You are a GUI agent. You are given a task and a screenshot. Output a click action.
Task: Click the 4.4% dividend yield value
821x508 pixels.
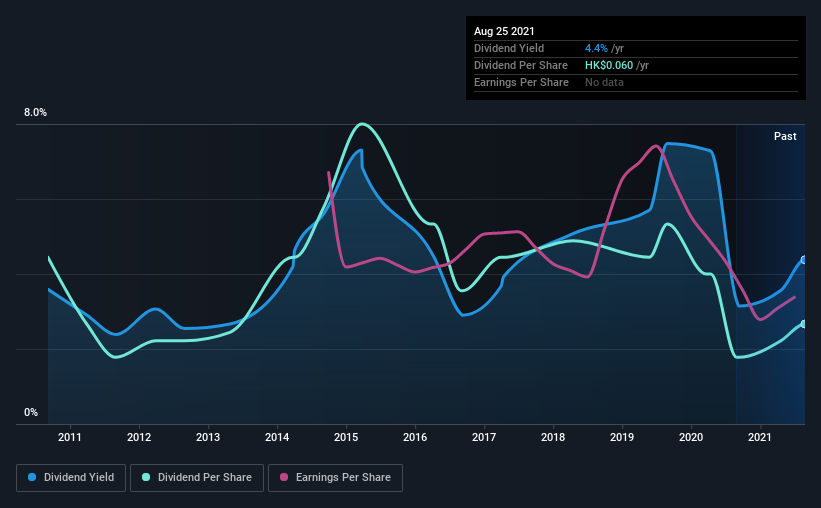(596, 48)
